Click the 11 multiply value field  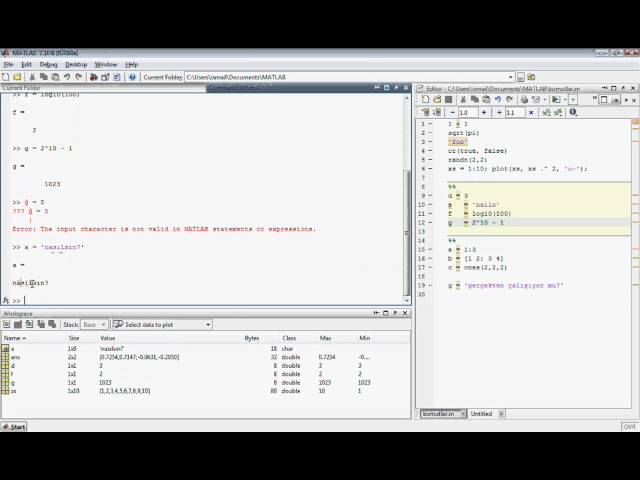pyautogui.click(x=515, y=112)
